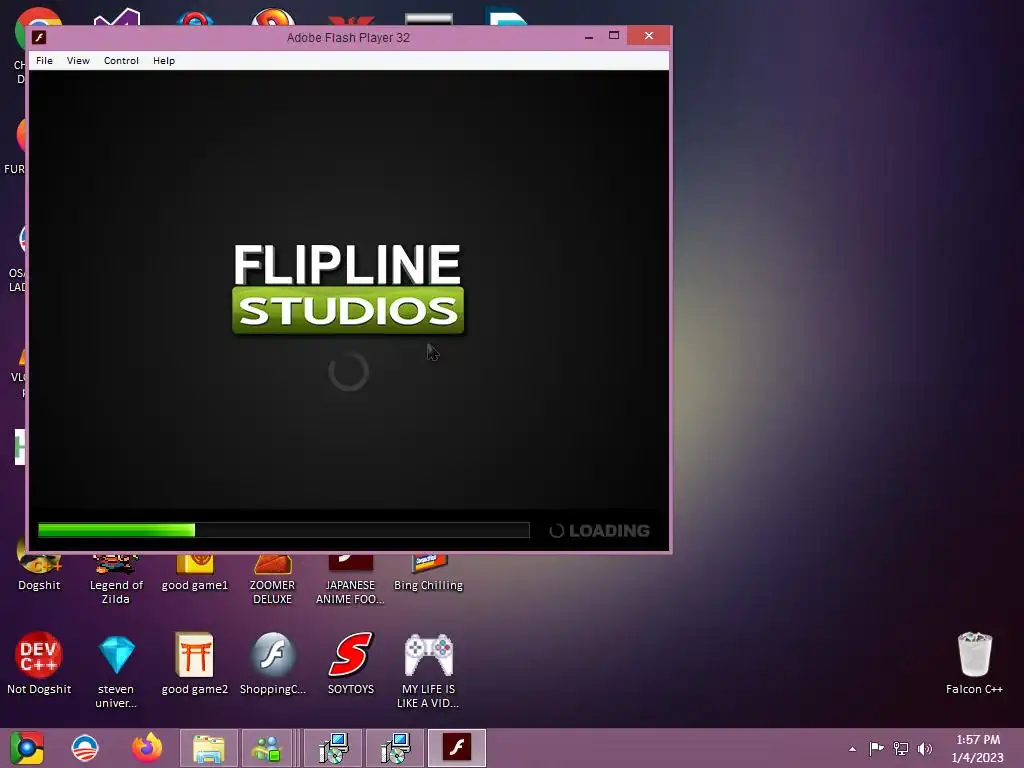Select the ShoppingC... Flash file icon

(272, 663)
